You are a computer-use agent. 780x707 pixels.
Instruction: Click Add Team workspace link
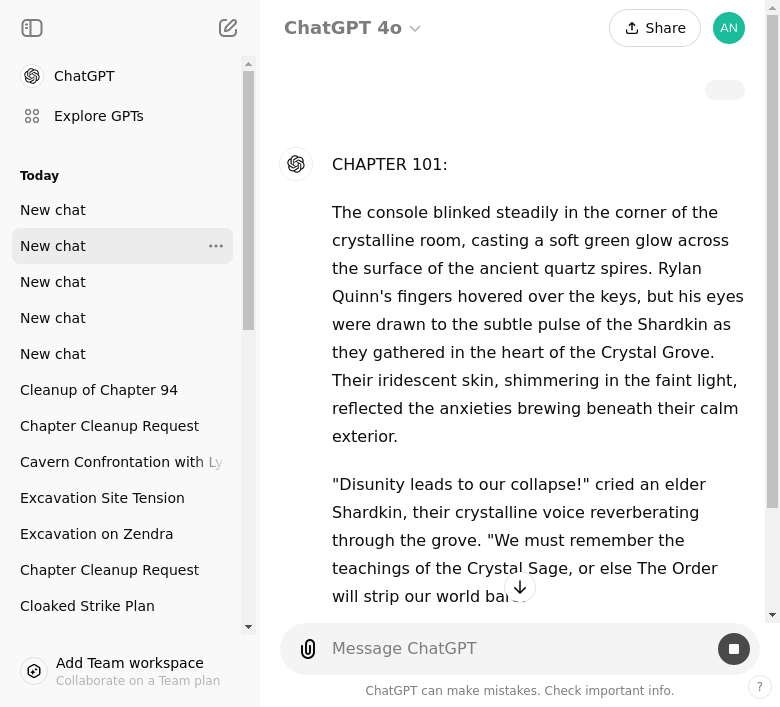point(130,663)
